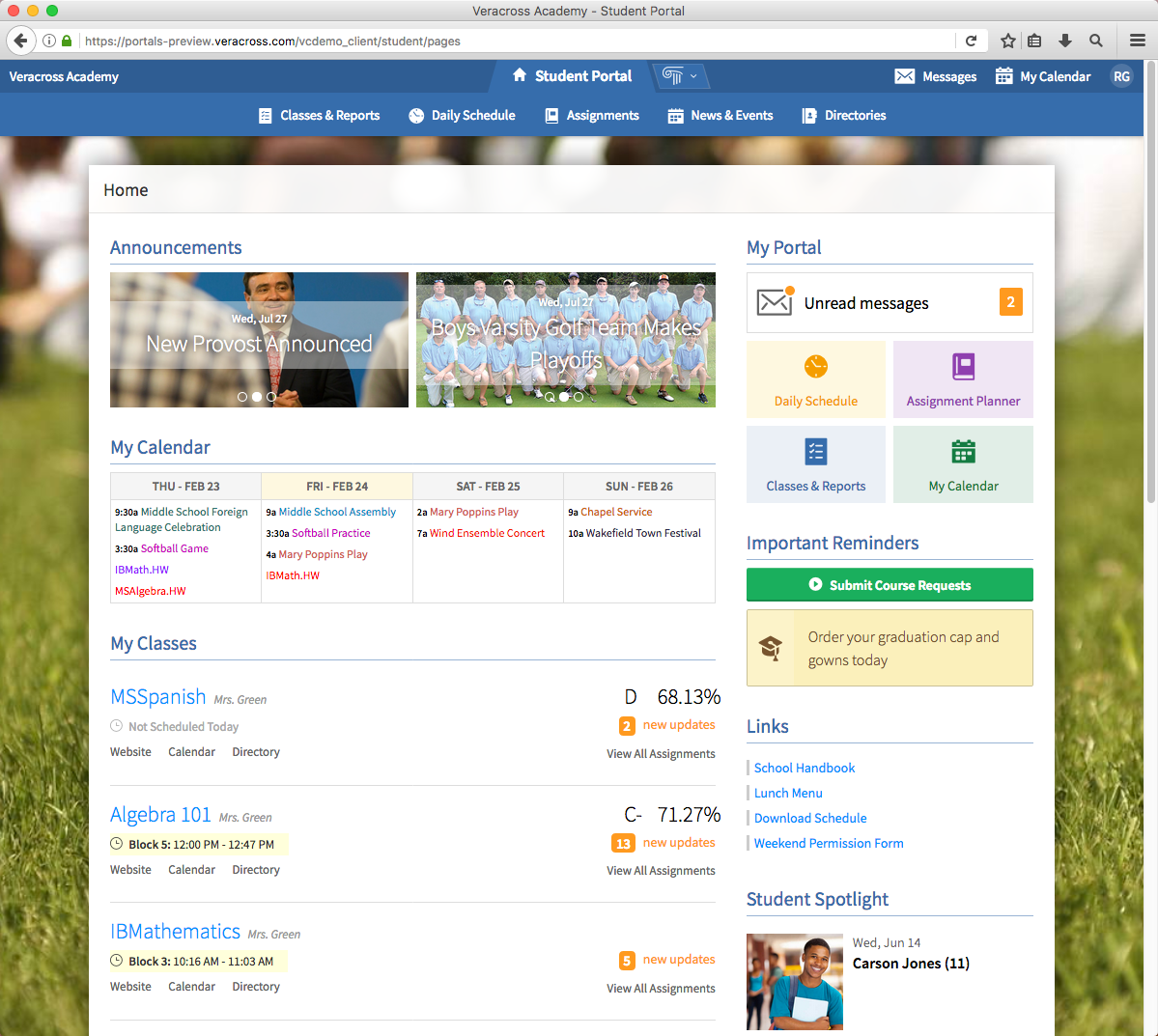Screen dimensions: 1158x1036
Task: Open the Directories section
Action: [x=843, y=115]
